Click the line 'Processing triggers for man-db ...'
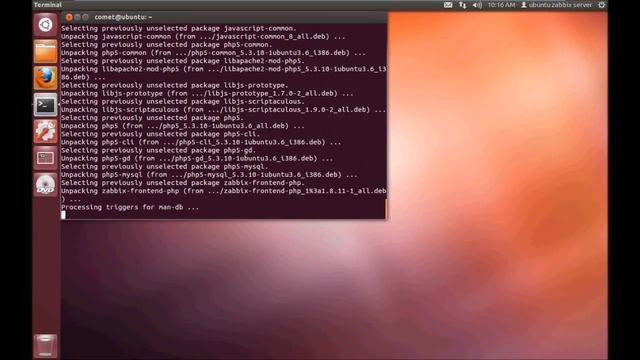The image size is (640, 360). pyautogui.click(x=130, y=207)
